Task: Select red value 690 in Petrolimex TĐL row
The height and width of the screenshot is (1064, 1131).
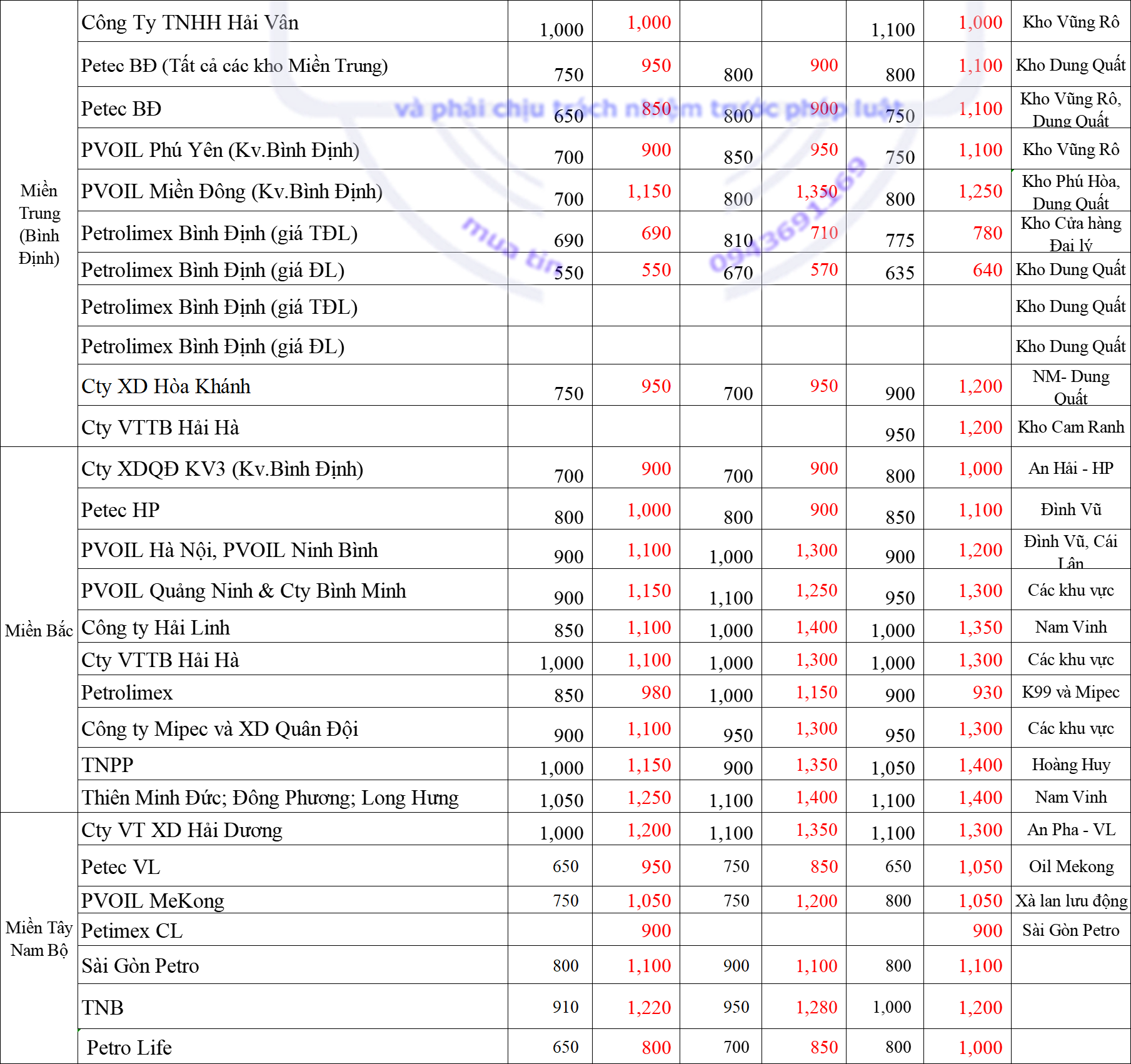Action: click(x=656, y=233)
